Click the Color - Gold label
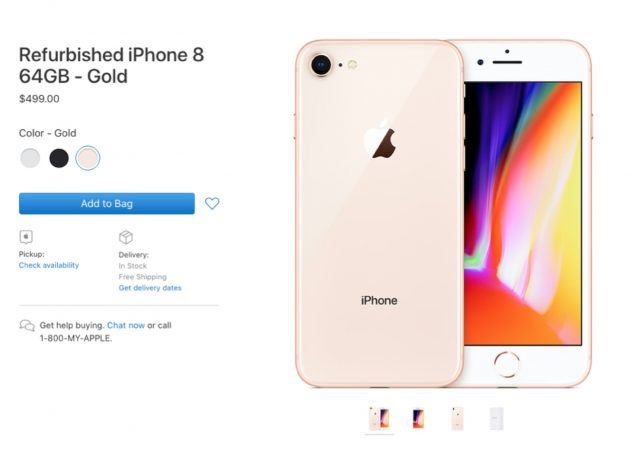632x474 pixels. pos(48,133)
